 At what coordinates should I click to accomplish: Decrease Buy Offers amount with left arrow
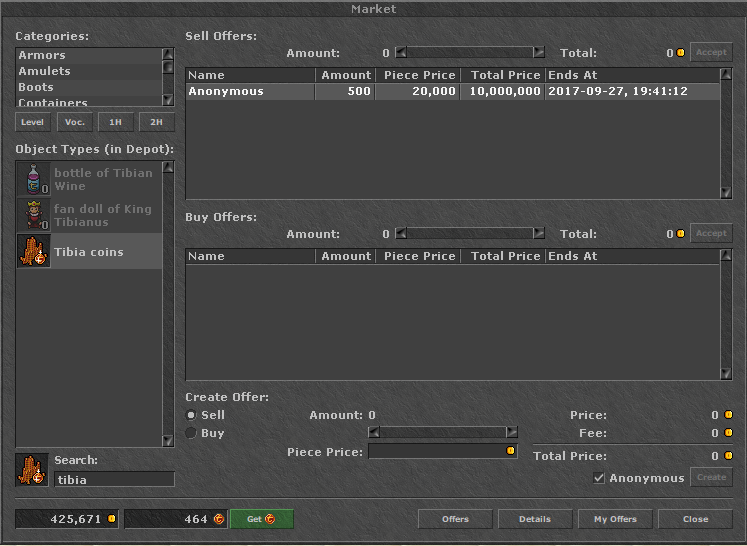coord(401,233)
